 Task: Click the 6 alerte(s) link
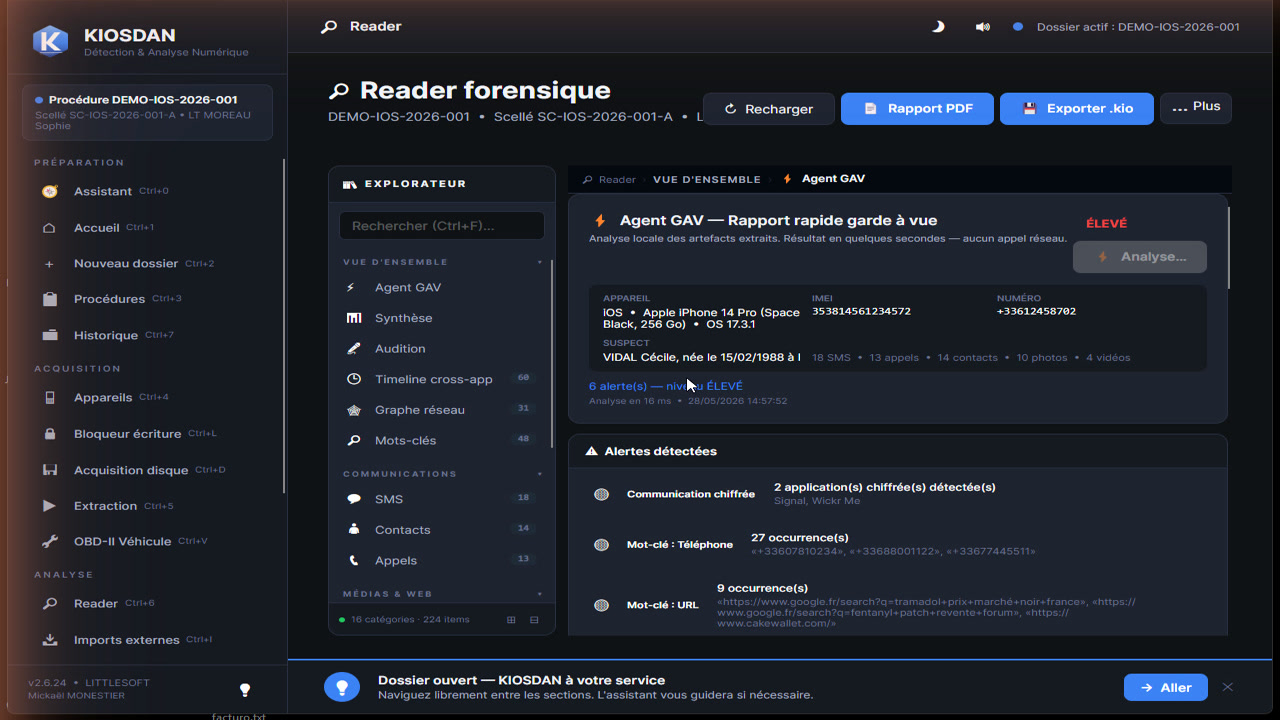[x=666, y=386]
